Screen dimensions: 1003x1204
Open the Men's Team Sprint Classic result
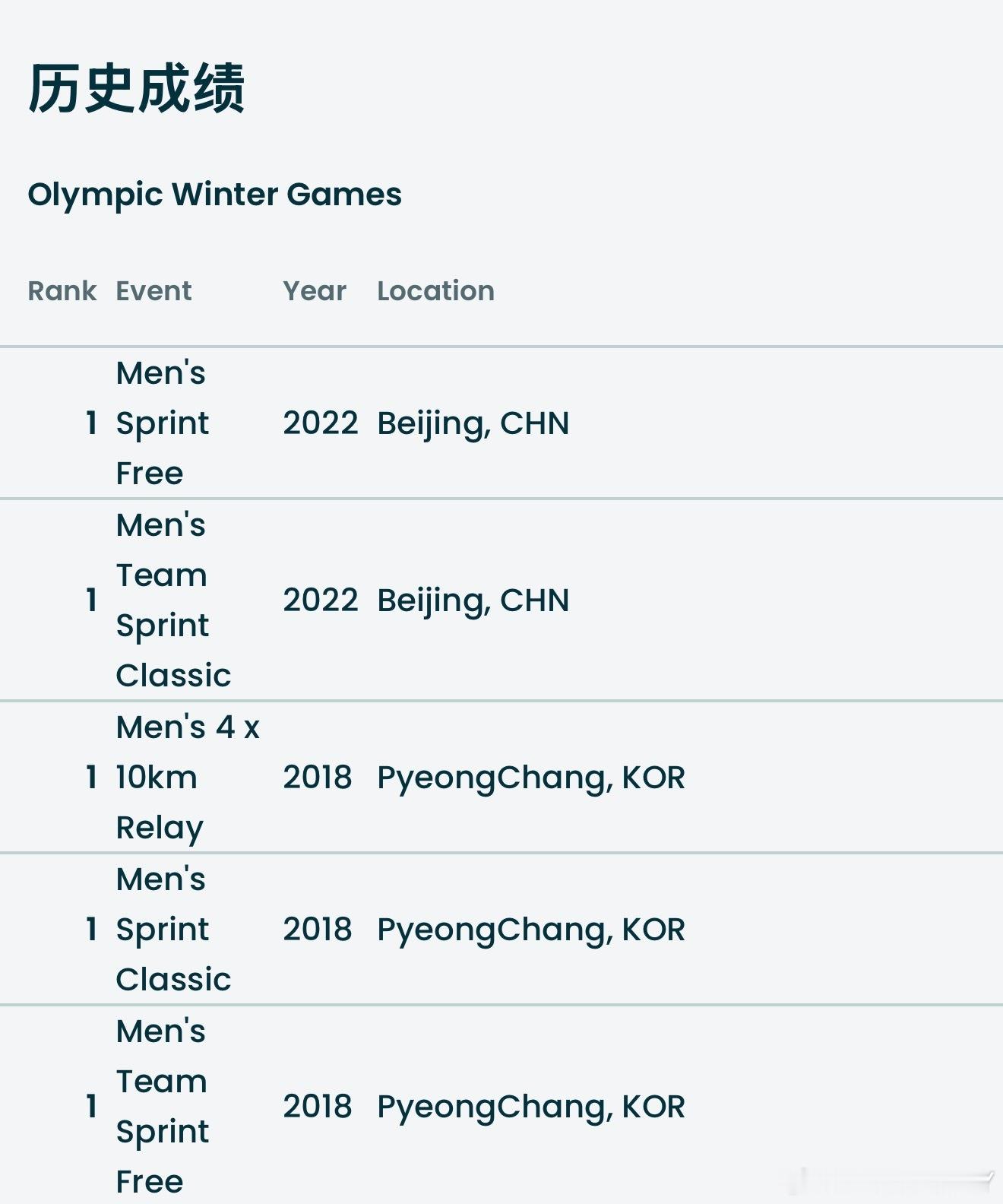[x=173, y=600]
